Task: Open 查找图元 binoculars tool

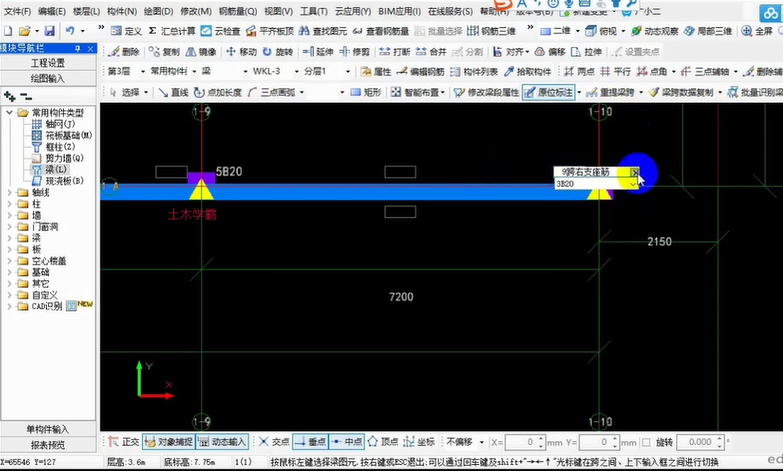Action: pos(323,31)
